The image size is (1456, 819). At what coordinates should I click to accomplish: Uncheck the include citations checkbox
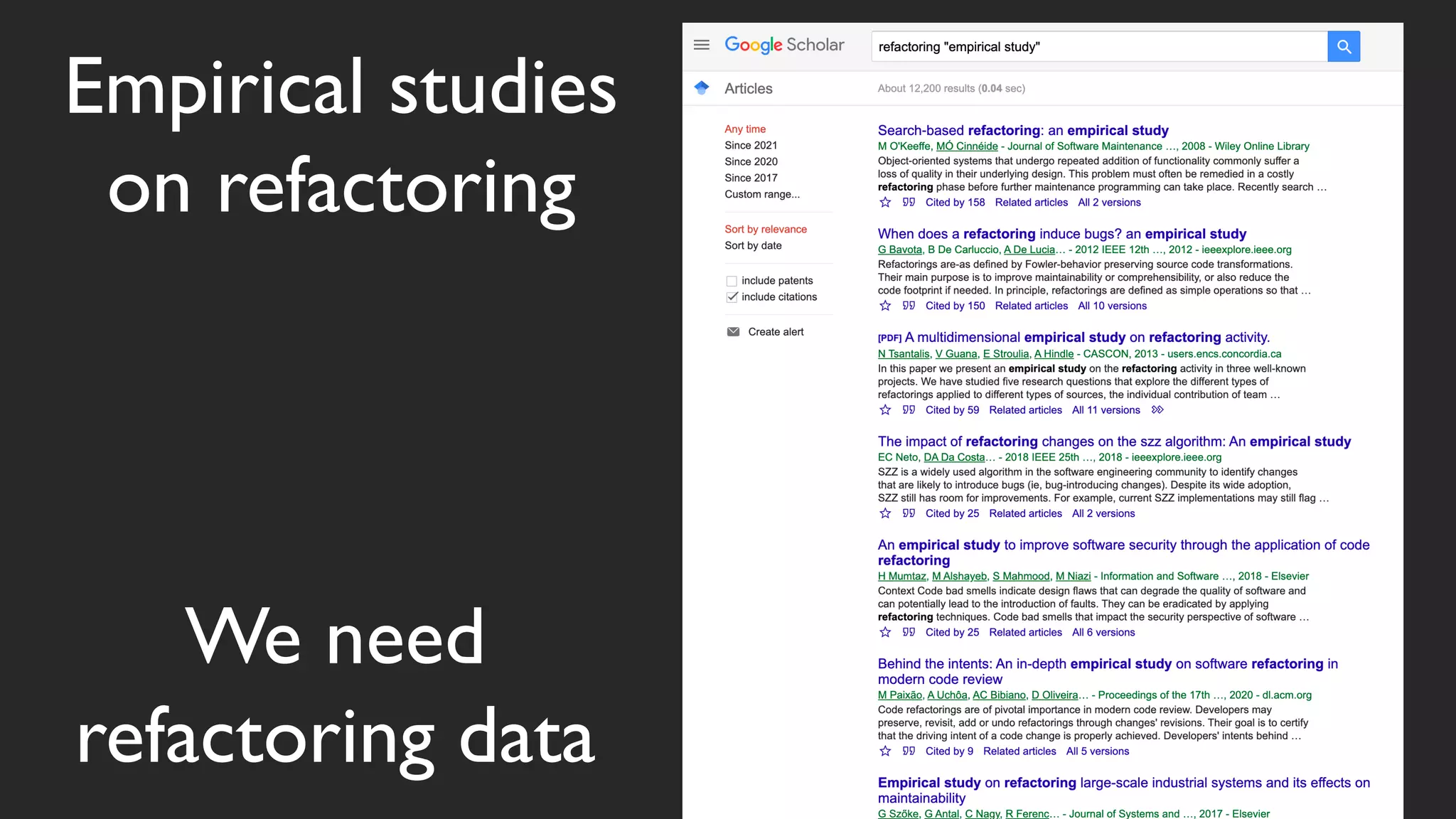click(x=732, y=297)
